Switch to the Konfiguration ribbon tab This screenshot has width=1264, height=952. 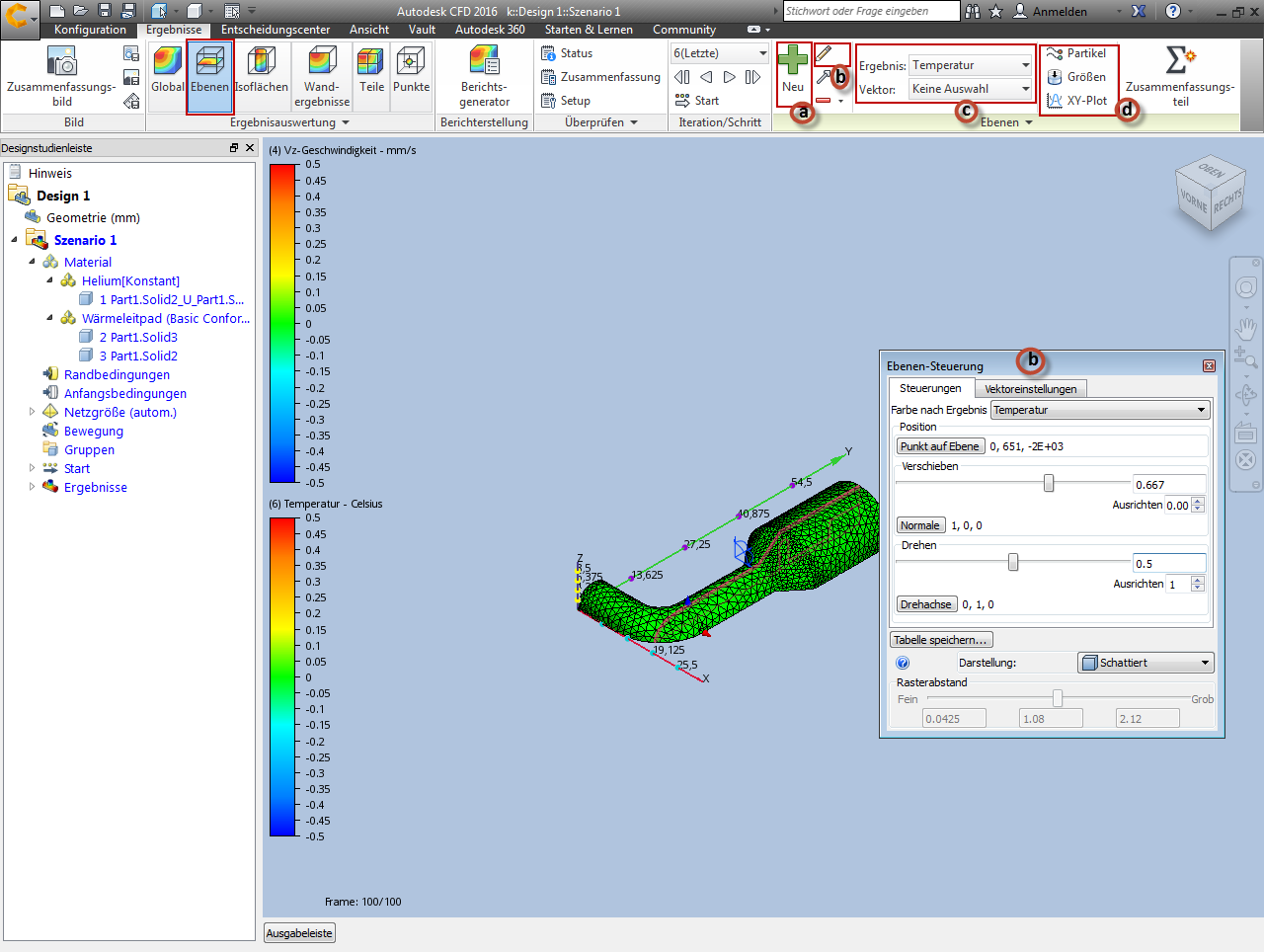[90, 30]
